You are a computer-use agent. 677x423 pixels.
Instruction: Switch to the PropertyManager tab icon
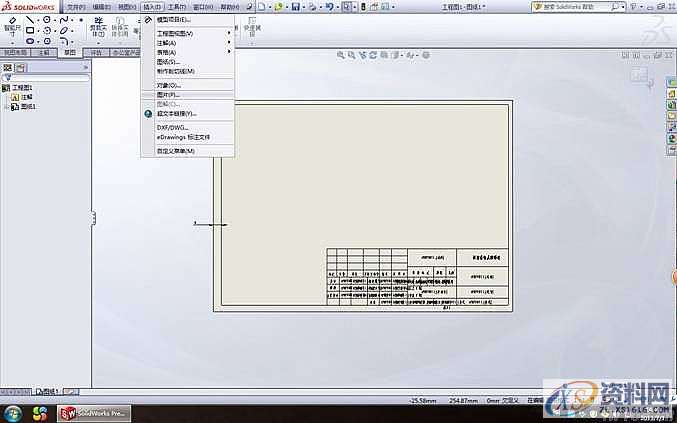pyautogui.click(x=21, y=67)
